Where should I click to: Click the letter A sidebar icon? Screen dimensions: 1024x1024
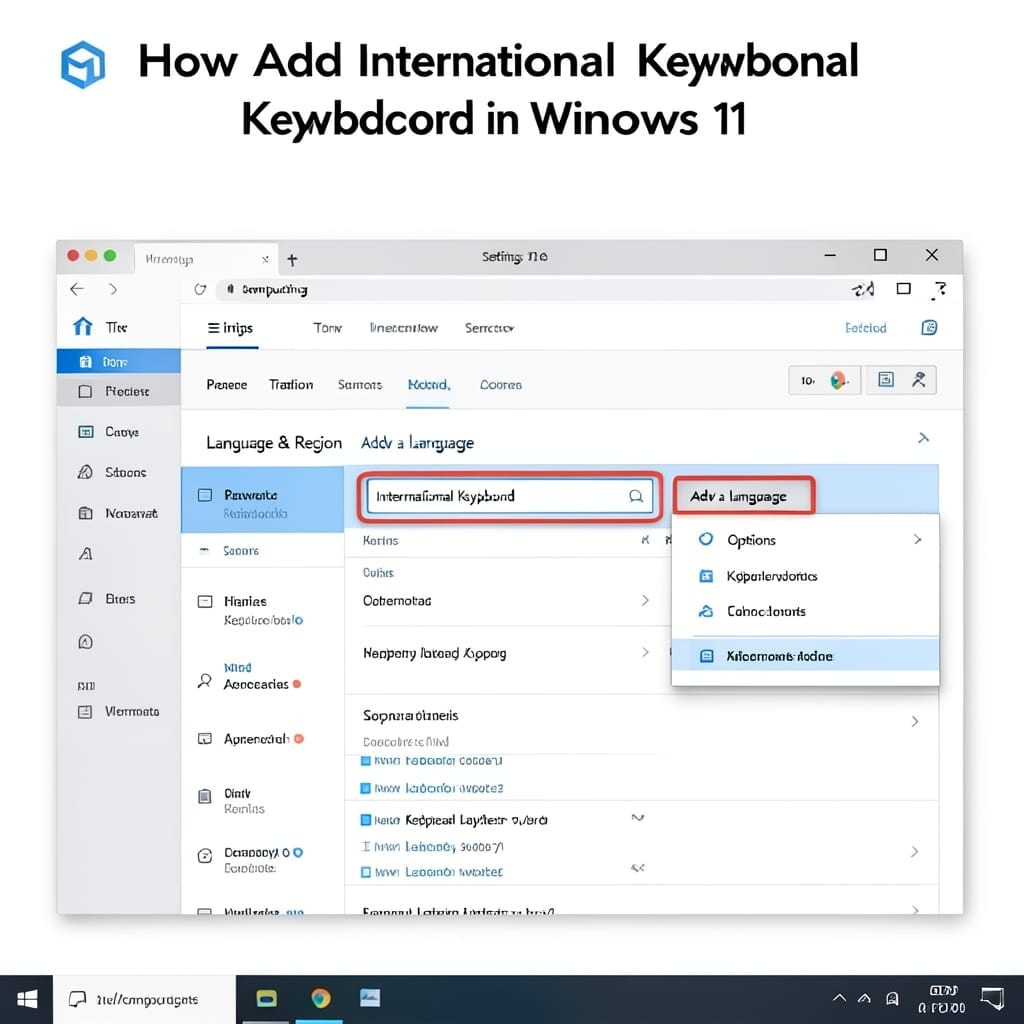(86, 554)
